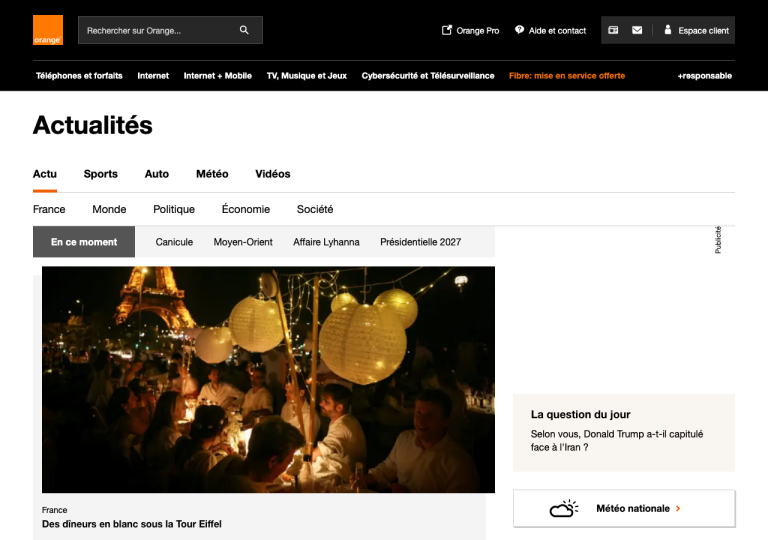The width and height of the screenshot is (768, 540).
Task: Click the Espace client person icon
Action: 667,30
